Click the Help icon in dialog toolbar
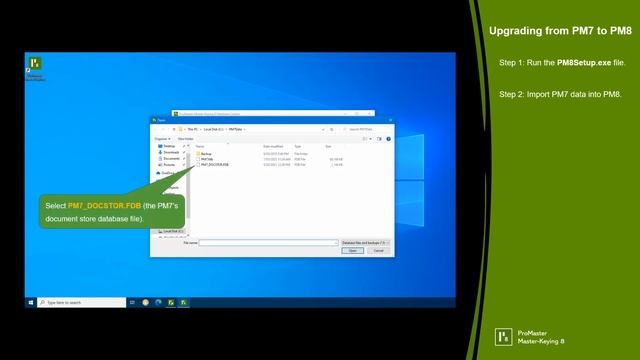 click(x=389, y=139)
